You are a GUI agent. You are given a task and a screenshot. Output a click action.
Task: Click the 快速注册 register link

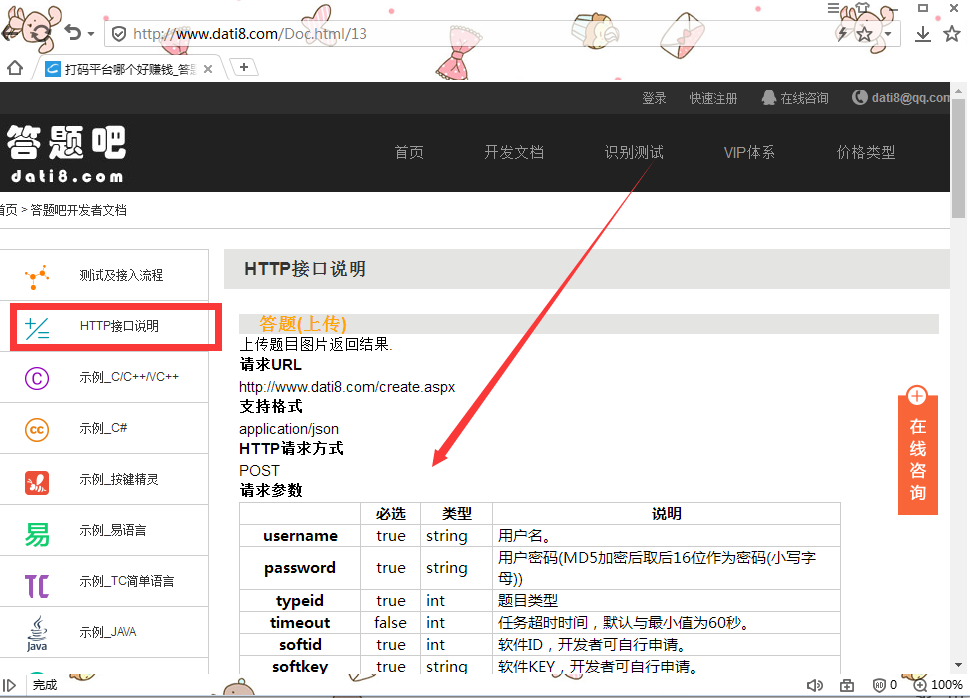713,98
